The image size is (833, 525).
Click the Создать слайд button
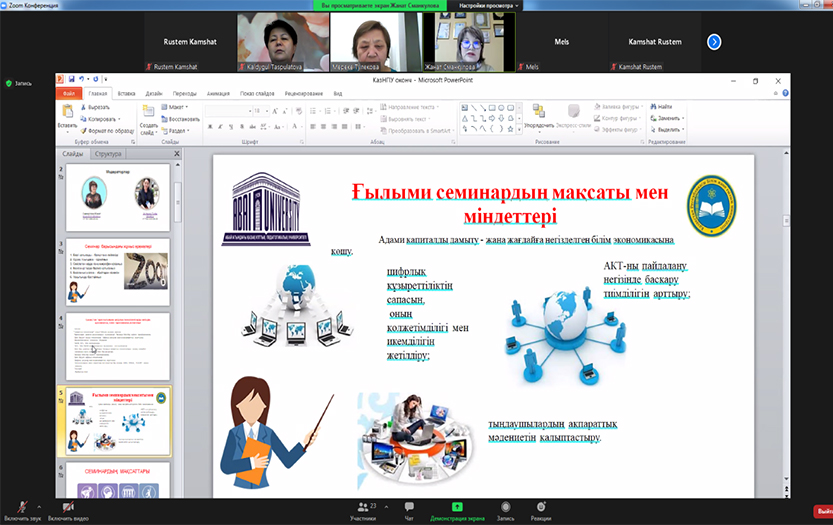148,122
